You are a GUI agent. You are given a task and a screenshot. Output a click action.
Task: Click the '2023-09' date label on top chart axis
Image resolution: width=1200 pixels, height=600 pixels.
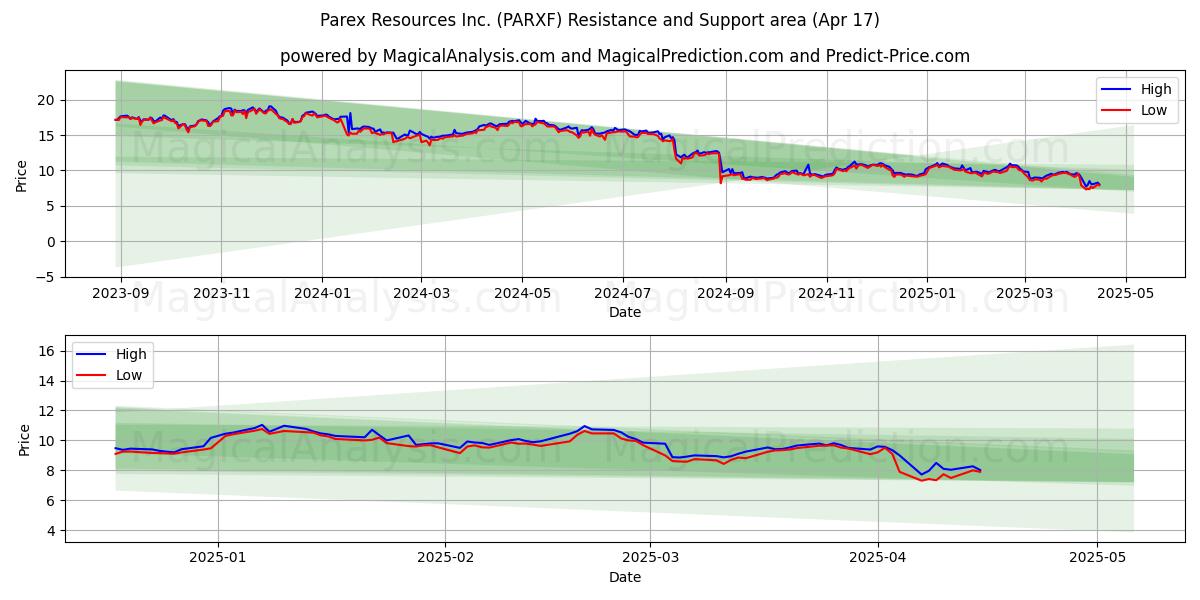(121, 296)
